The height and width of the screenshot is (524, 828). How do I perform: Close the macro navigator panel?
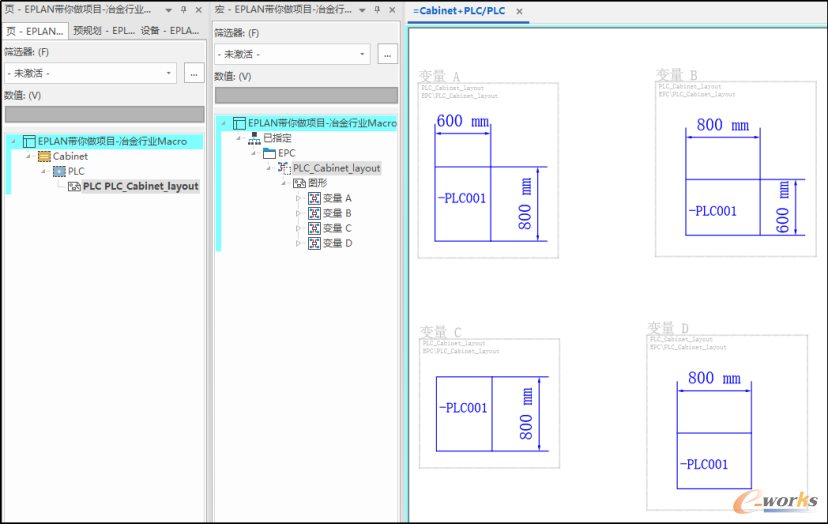(392, 10)
